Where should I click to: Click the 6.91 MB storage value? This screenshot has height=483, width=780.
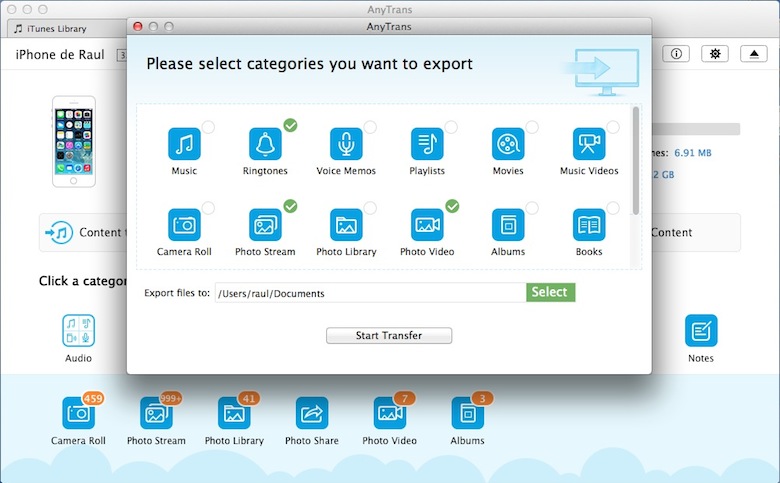point(693,153)
